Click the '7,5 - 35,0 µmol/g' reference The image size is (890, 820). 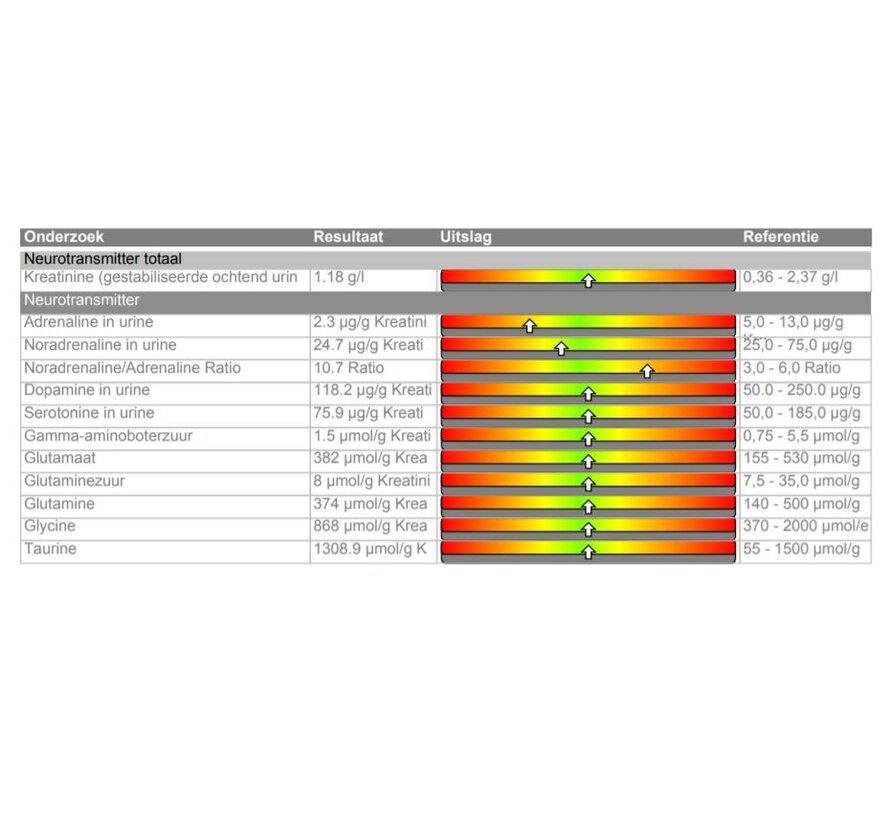tap(801, 481)
